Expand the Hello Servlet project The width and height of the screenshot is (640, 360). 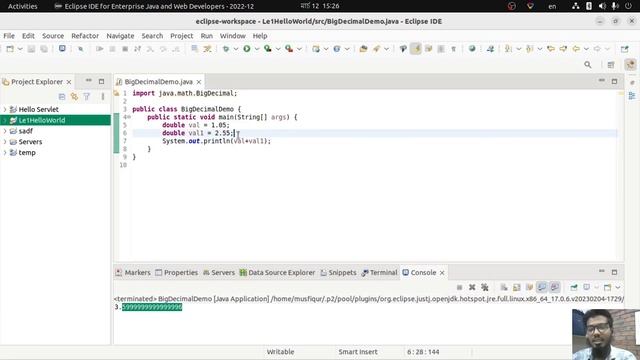click(5, 109)
